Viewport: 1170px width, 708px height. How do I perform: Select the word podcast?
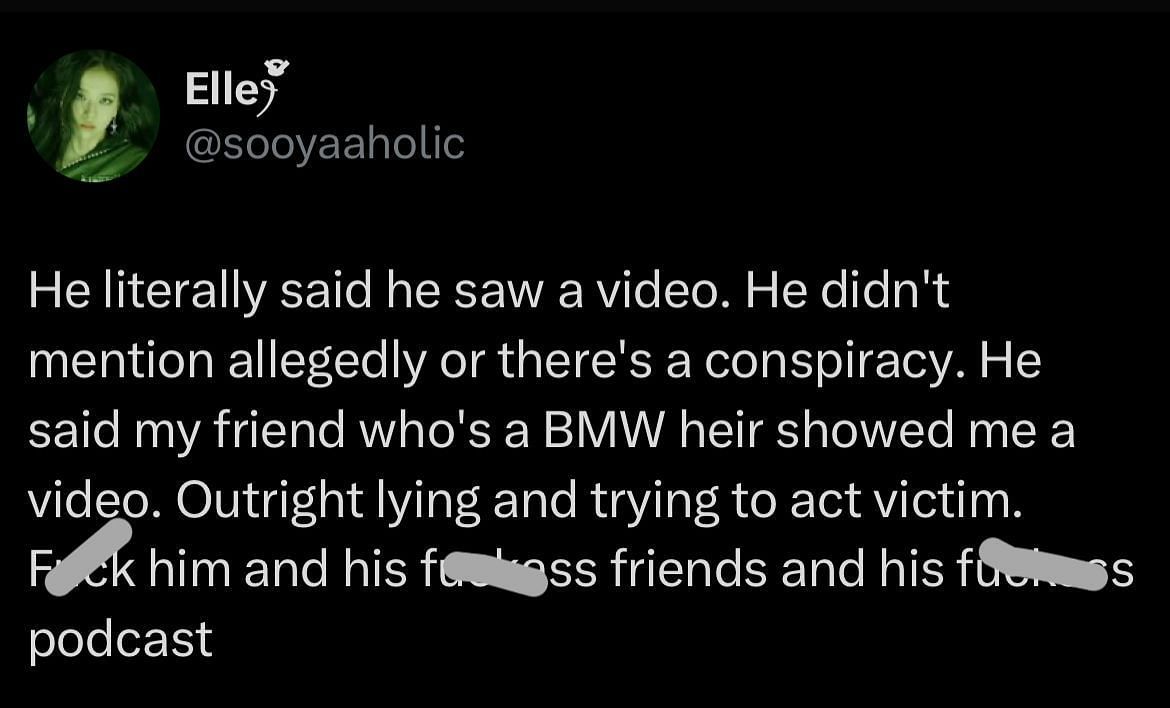tap(121, 640)
